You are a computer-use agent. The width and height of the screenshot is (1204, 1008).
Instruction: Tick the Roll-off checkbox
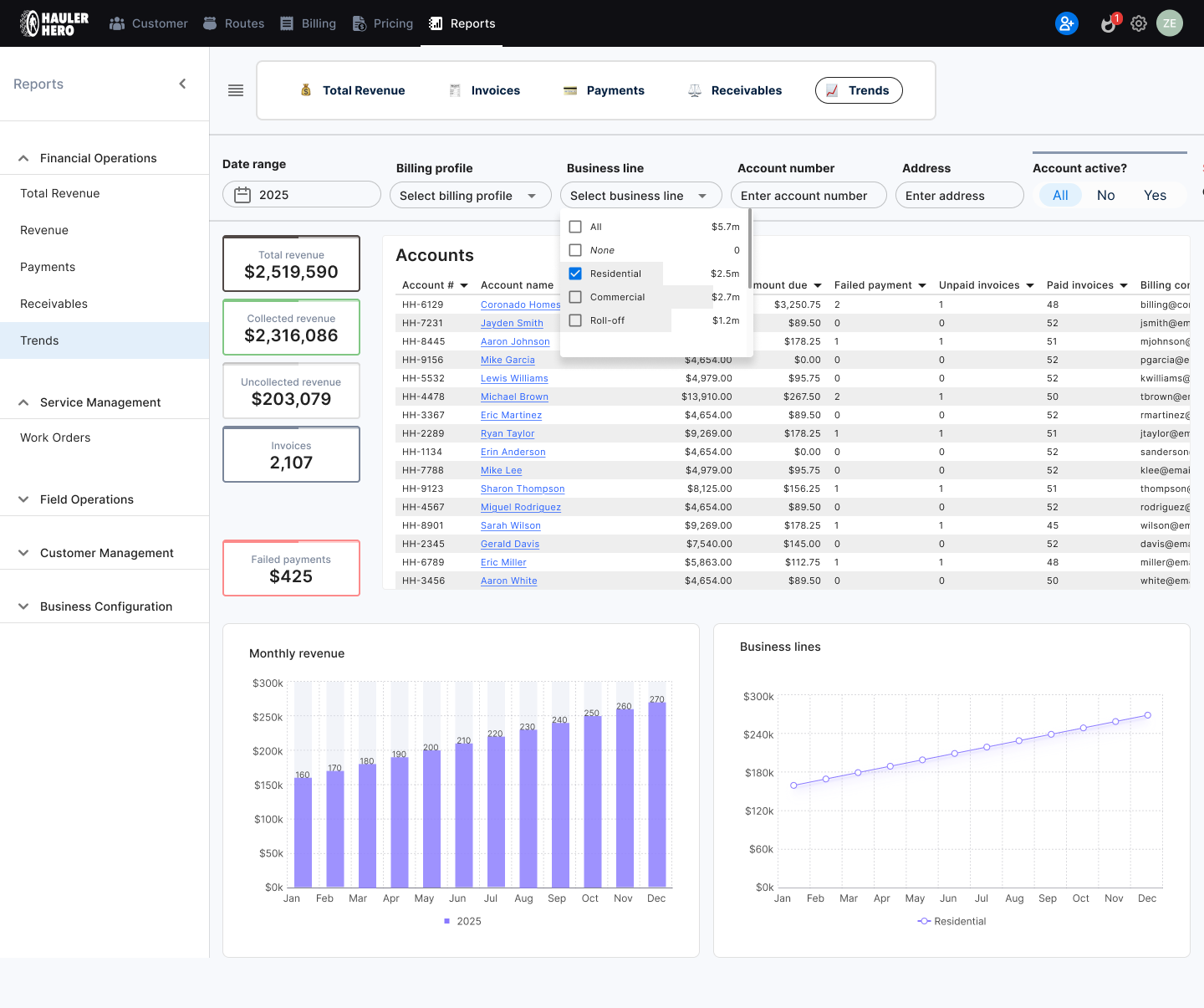click(575, 320)
